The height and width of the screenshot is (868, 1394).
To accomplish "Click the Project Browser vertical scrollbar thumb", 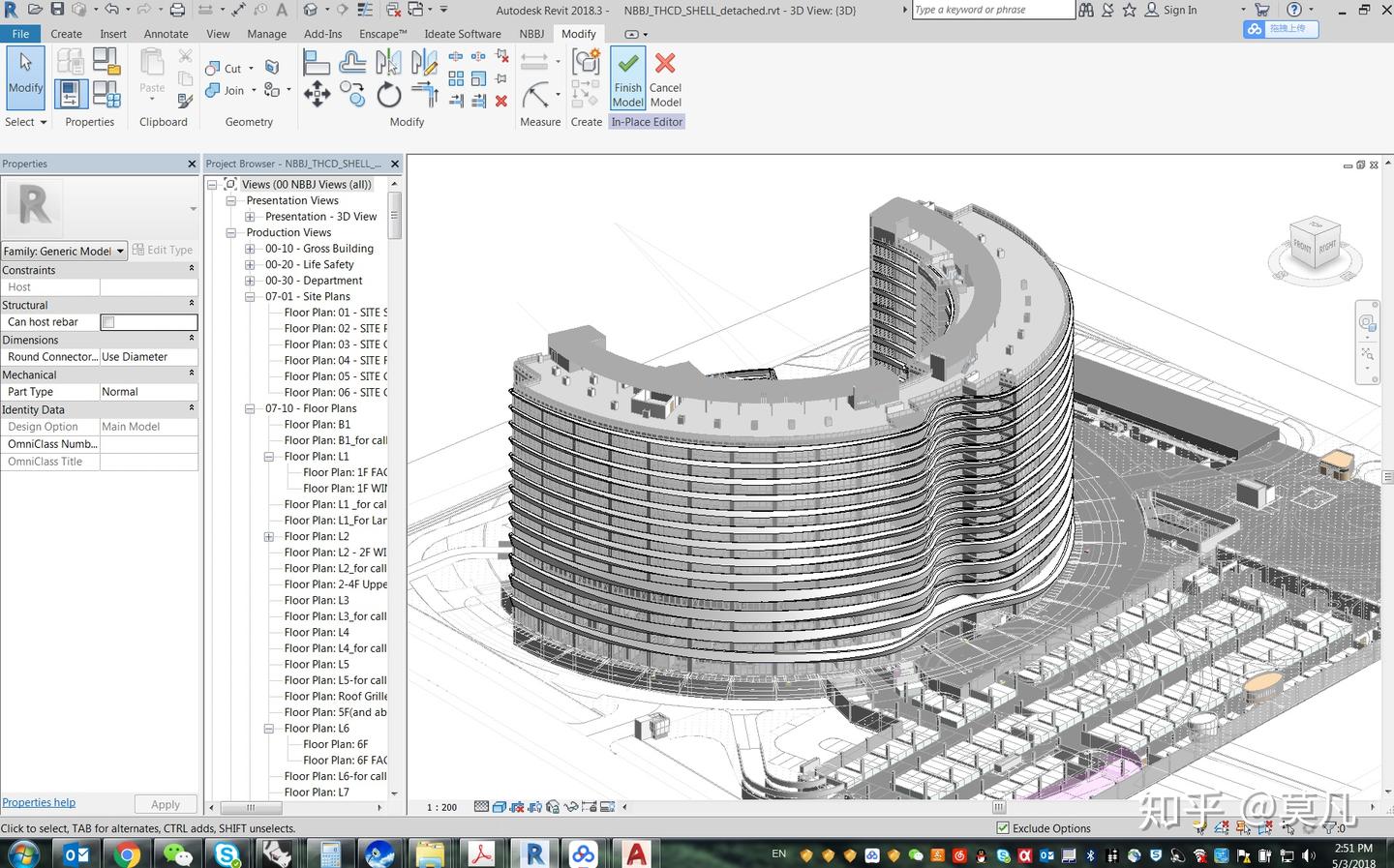I will point(395,215).
